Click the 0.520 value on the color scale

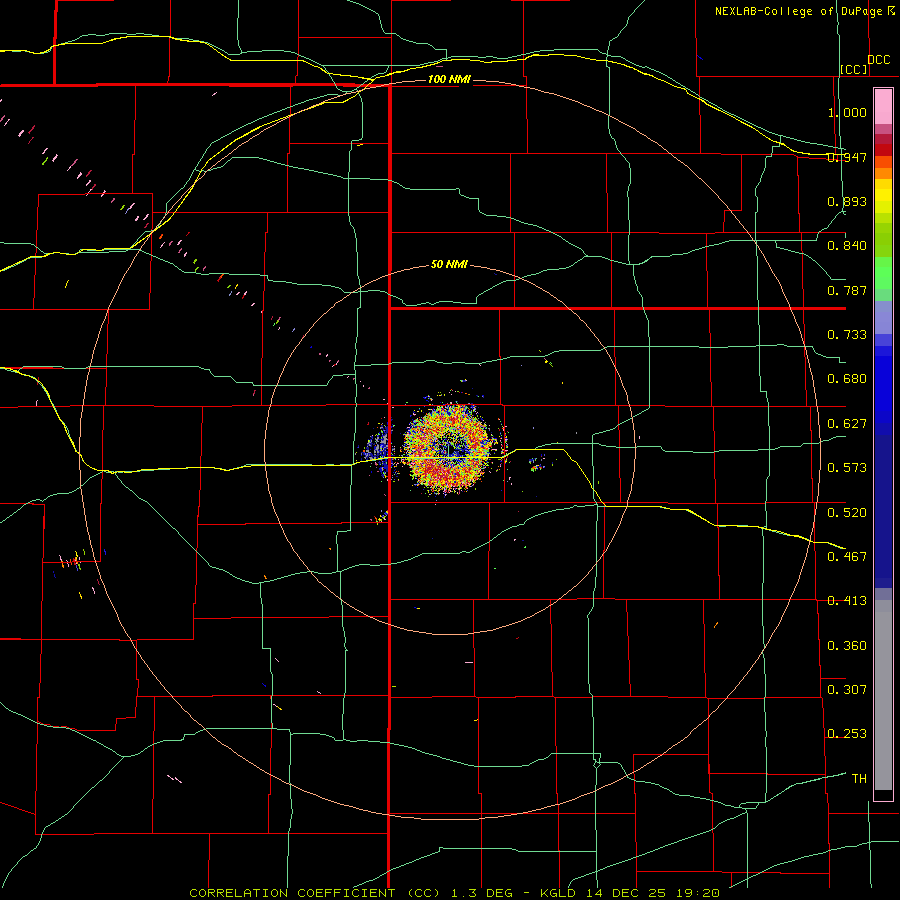[x=847, y=513]
